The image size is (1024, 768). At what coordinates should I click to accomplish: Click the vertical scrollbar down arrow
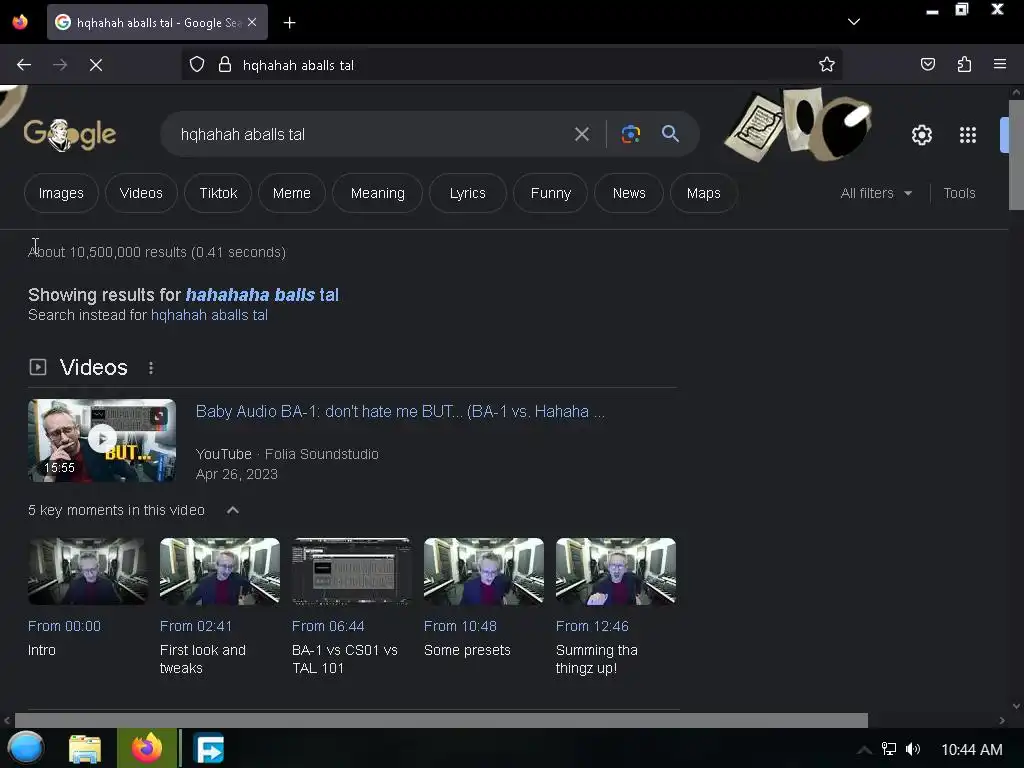(1016, 706)
